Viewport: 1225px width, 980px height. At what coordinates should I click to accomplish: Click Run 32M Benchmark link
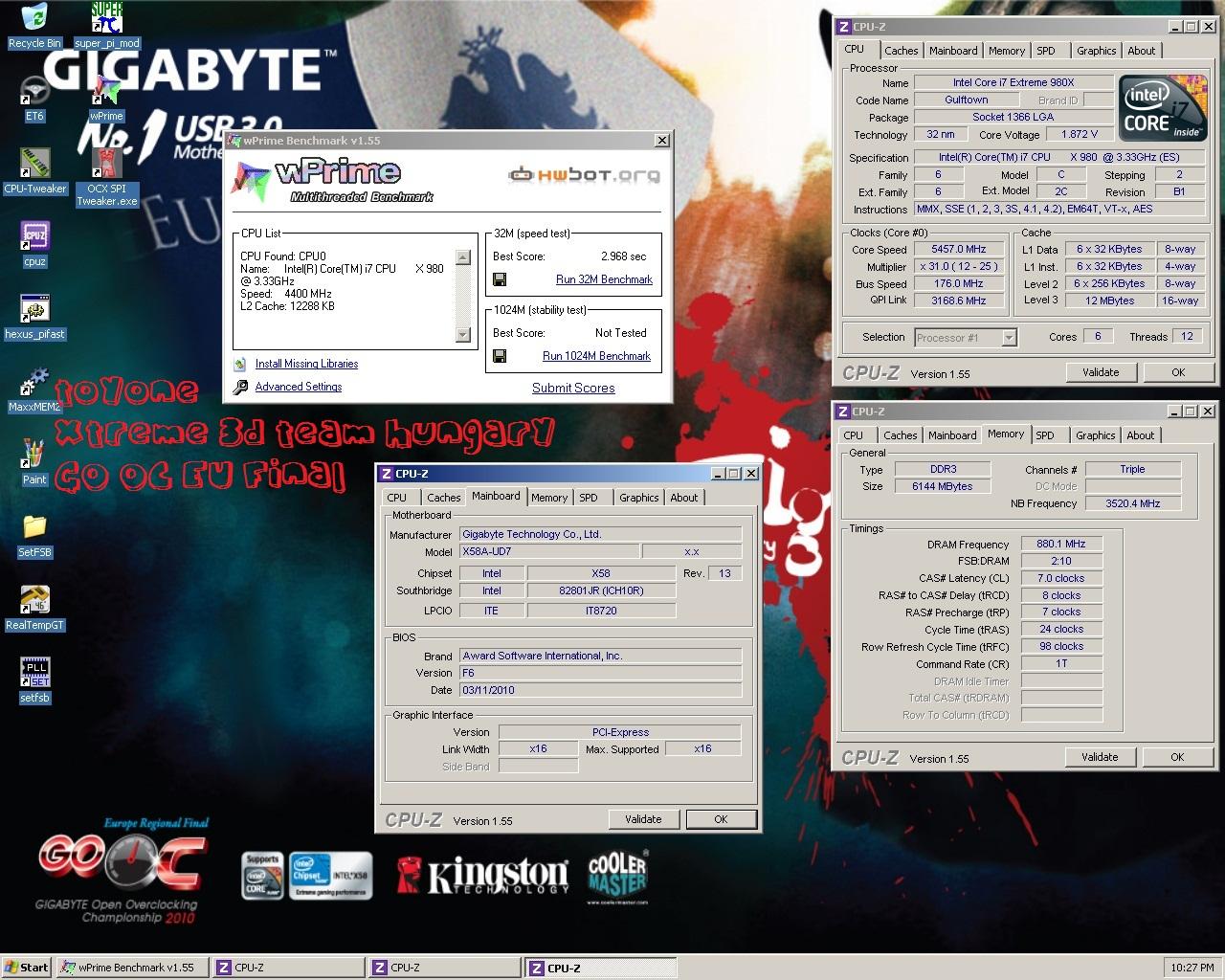click(x=604, y=279)
